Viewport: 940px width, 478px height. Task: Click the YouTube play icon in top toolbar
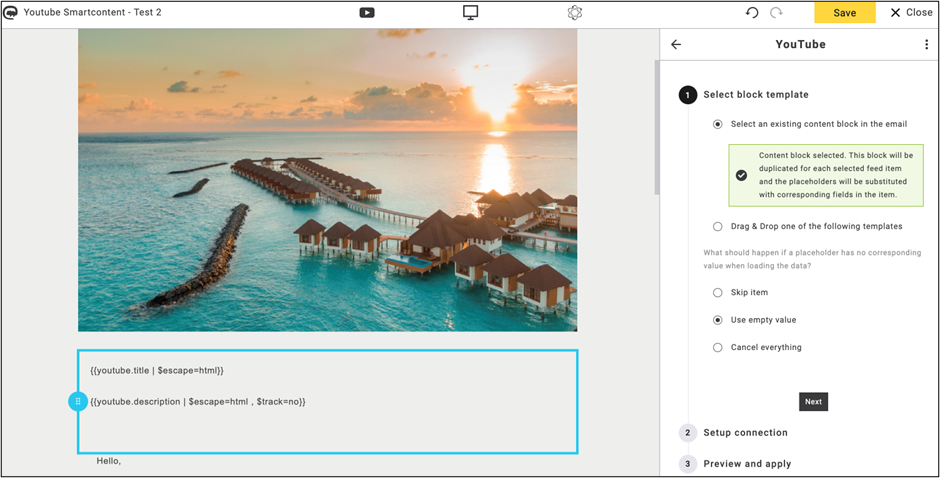click(x=367, y=13)
